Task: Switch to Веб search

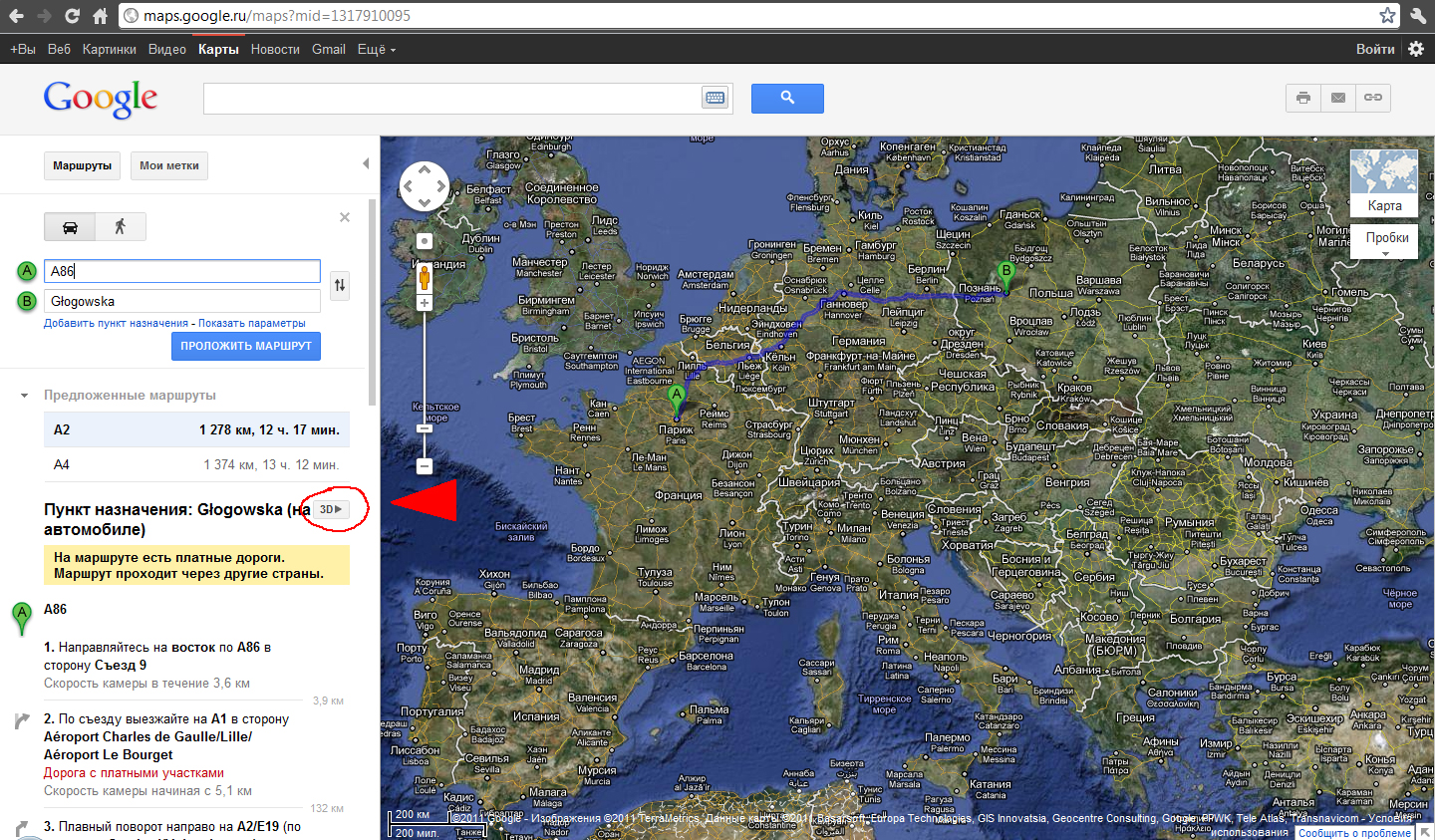Action: 59,49
